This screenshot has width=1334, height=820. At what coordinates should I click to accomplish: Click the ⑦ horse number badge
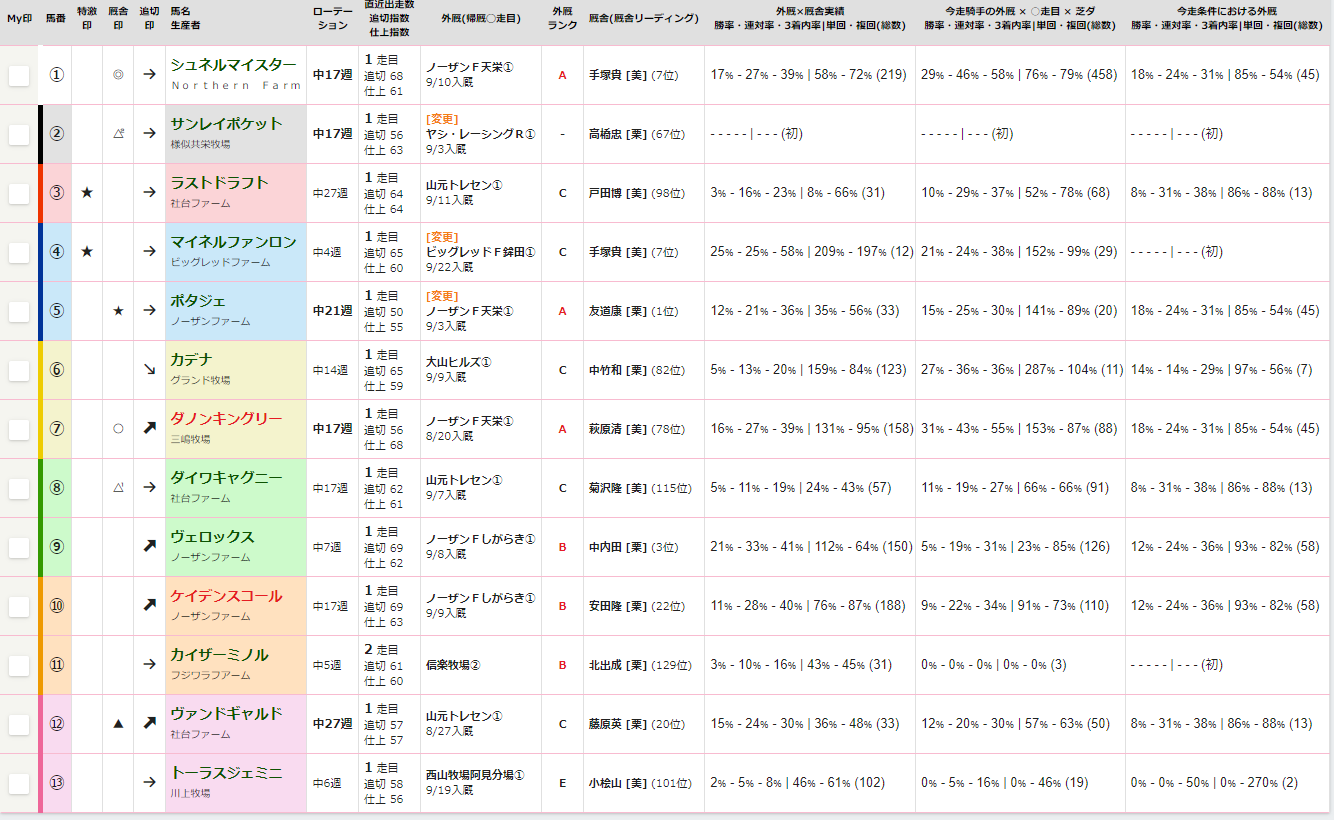click(55, 428)
